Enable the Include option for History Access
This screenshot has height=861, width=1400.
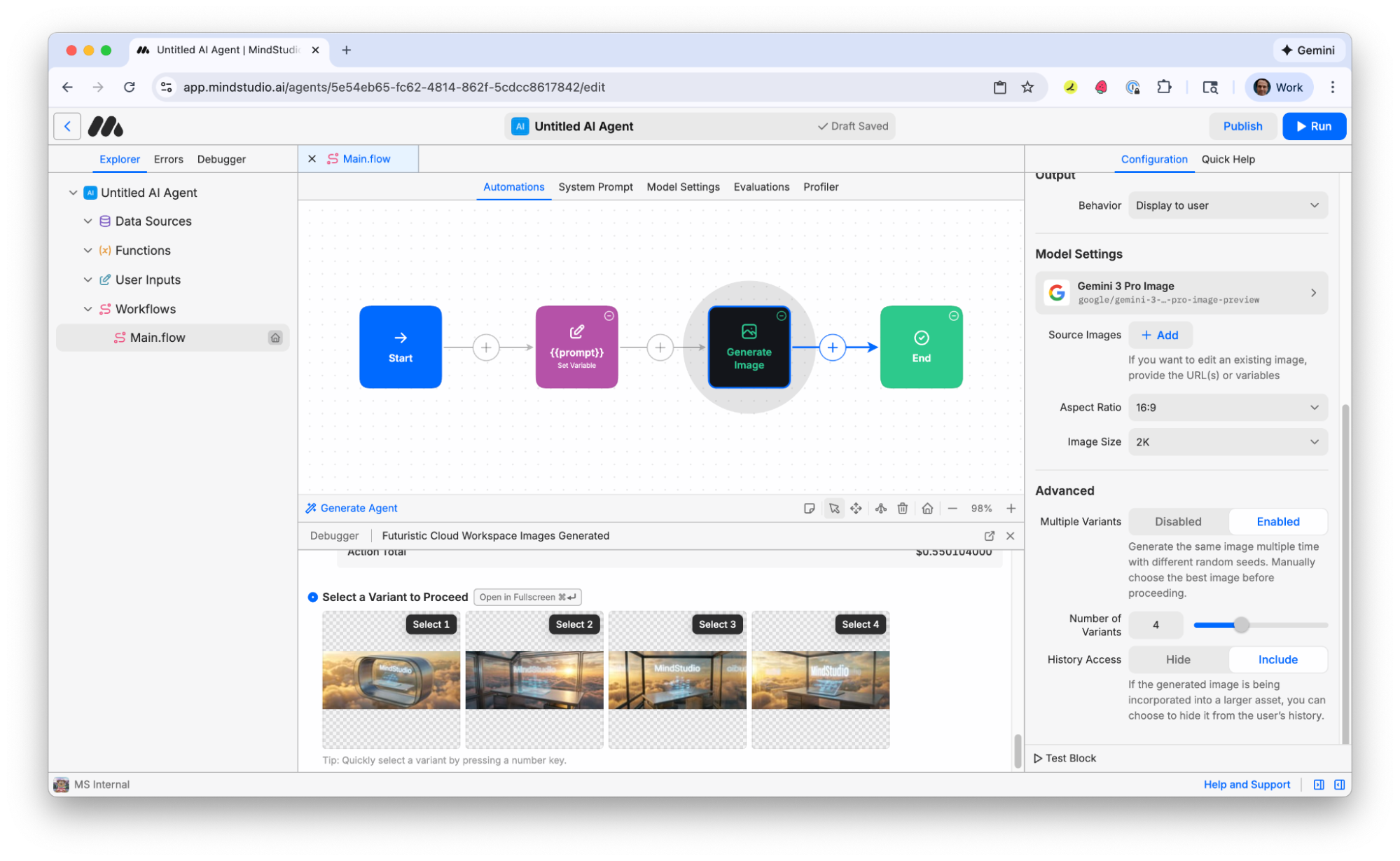coord(1277,659)
